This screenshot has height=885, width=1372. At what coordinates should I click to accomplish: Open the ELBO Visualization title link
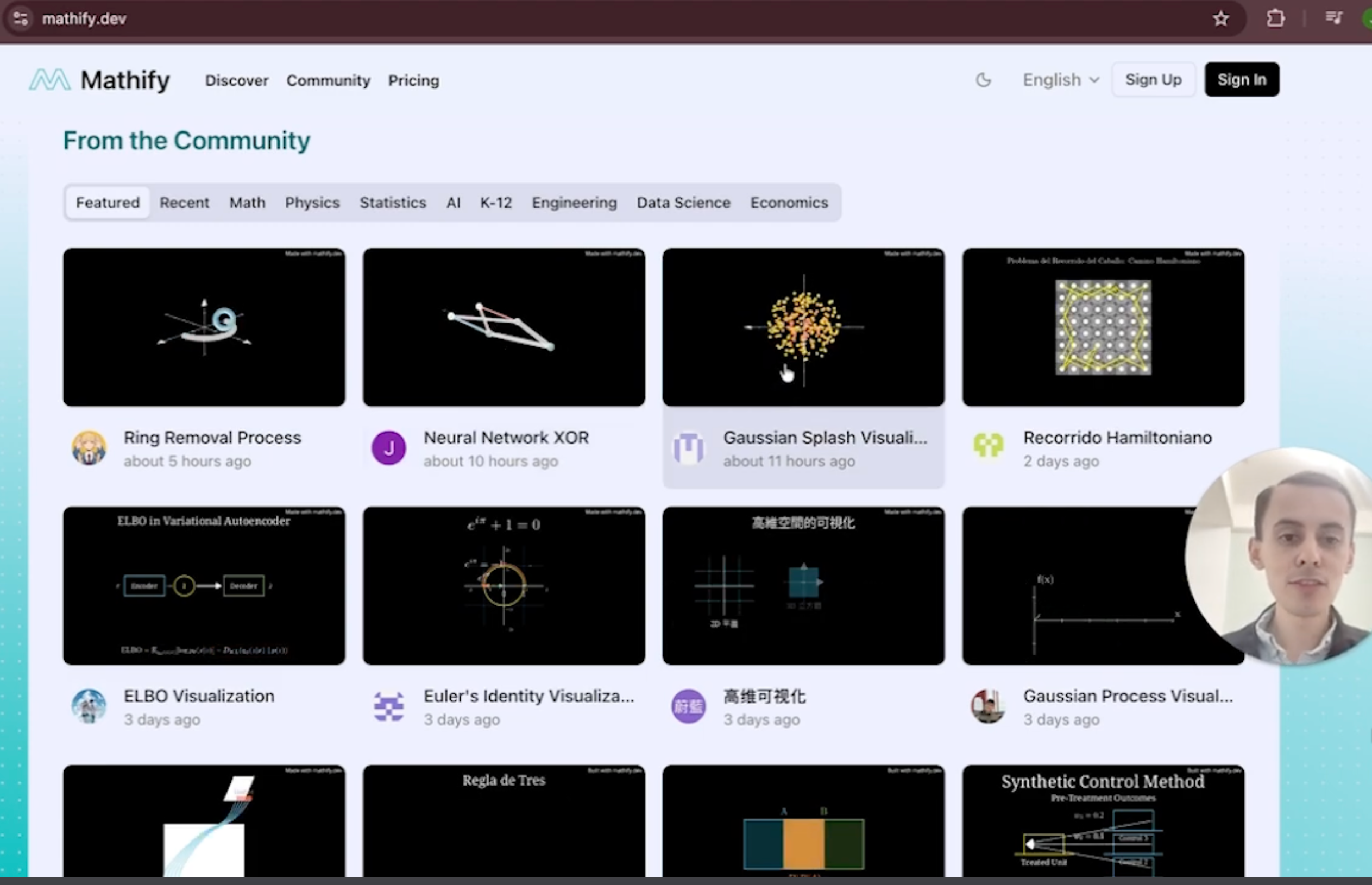pyautogui.click(x=199, y=696)
